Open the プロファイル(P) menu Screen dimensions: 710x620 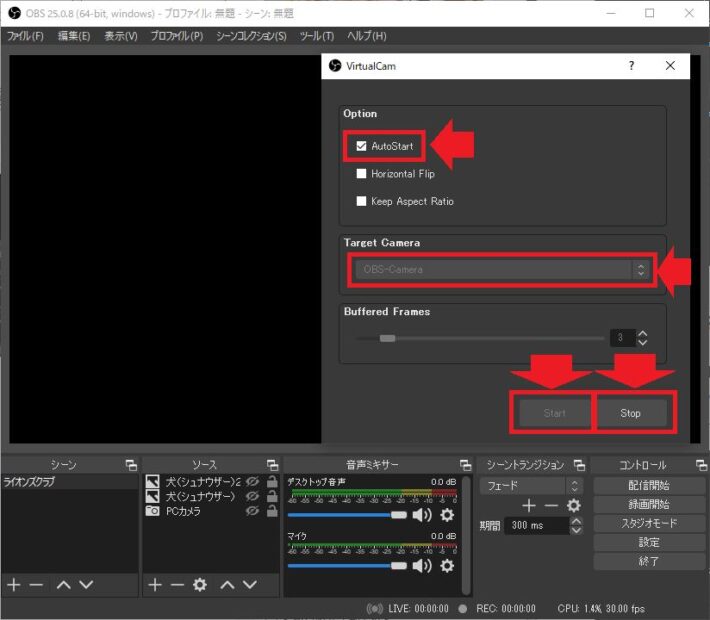tap(177, 36)
